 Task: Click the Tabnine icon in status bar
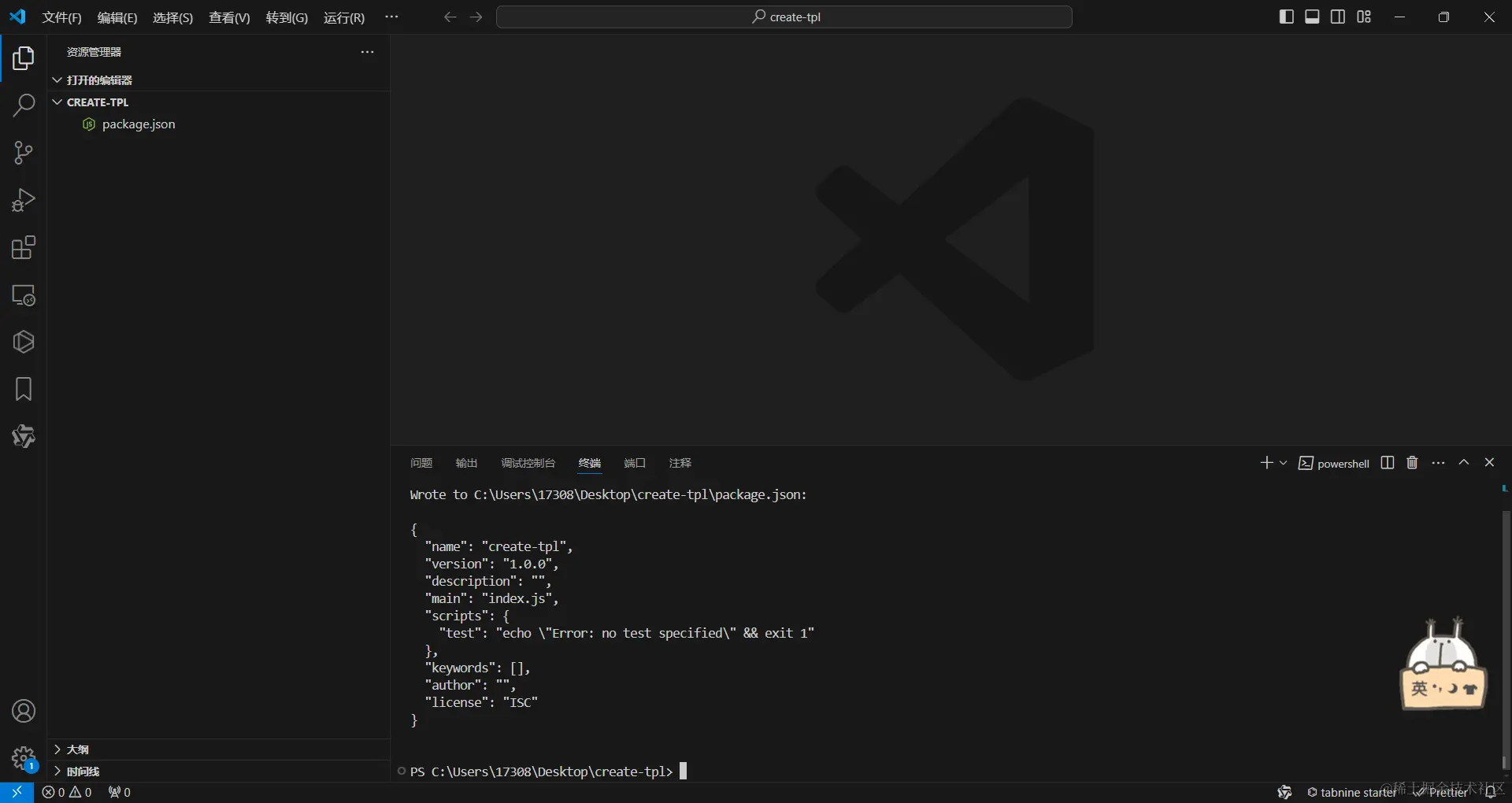(1284, 792)
